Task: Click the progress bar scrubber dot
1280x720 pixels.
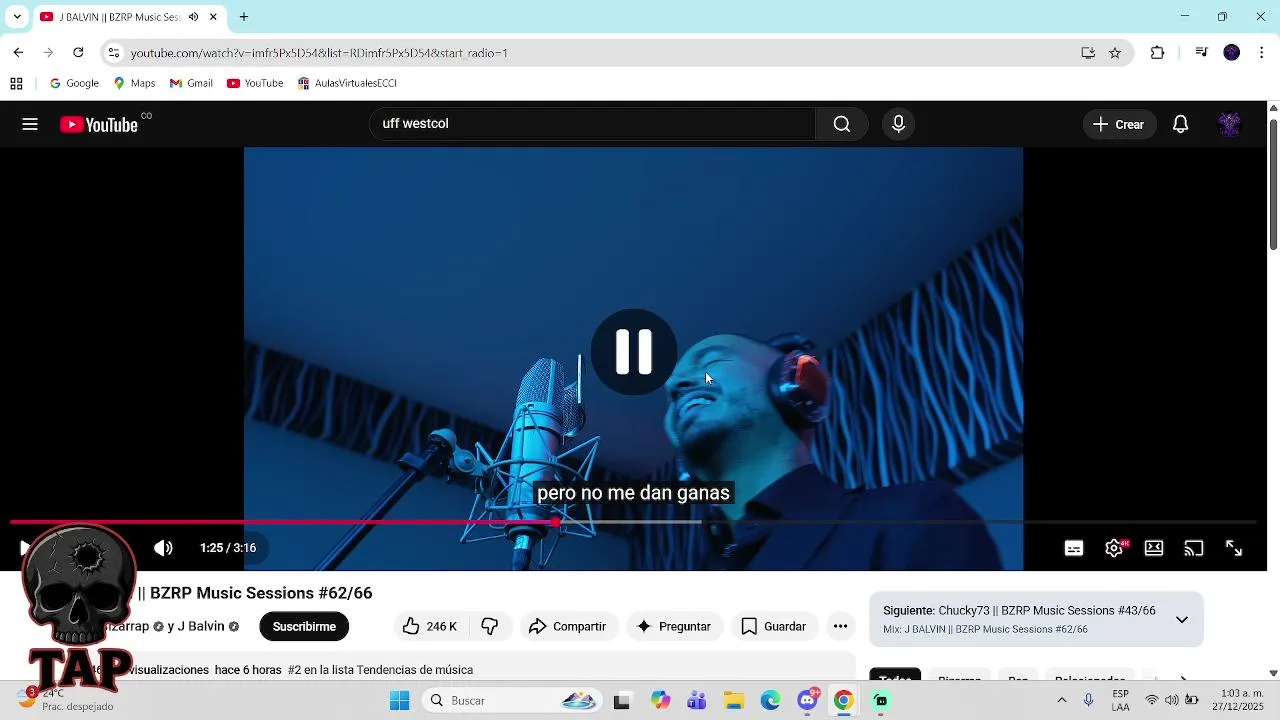Action: pos(556,522)
